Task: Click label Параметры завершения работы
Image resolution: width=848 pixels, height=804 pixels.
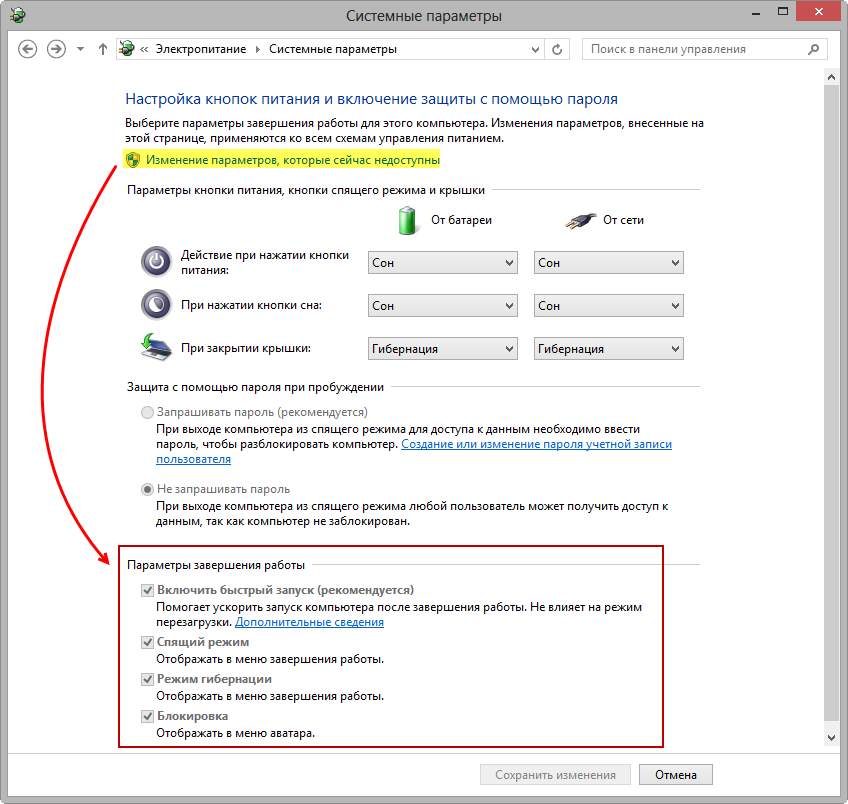Action: click(x=216, y=565)
